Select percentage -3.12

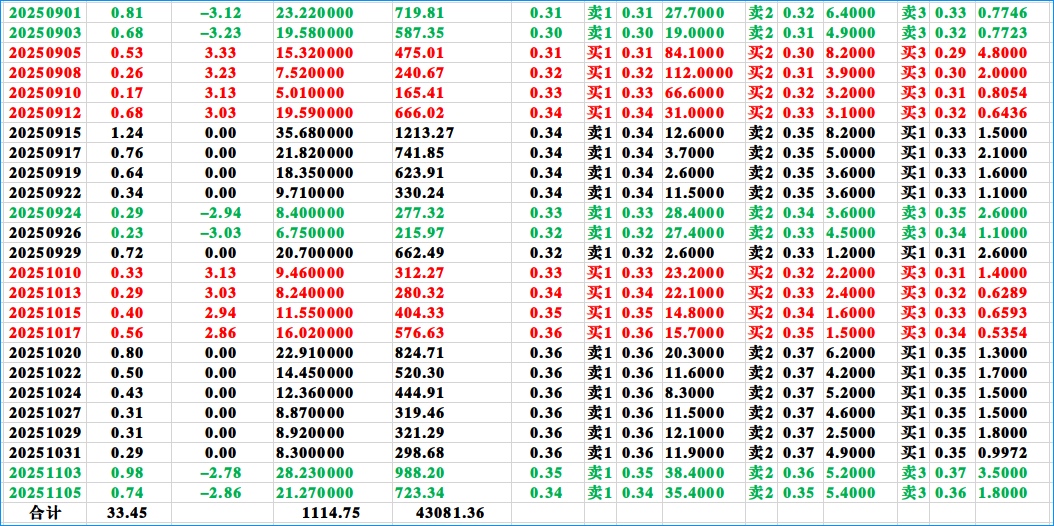pos(219,11)
